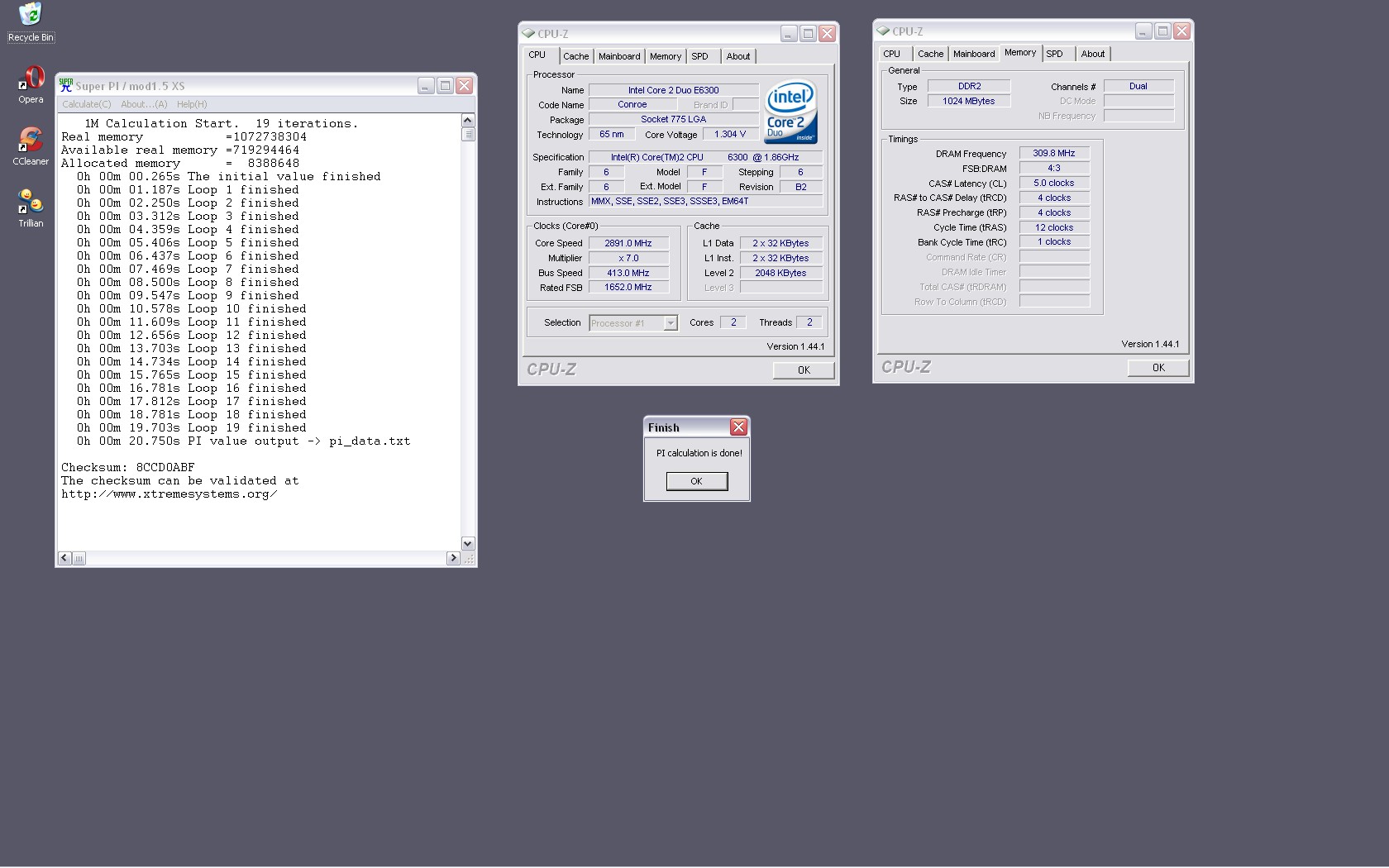Image resolution: width=1389 pixels, height=868 pixels.
Task: Launch Trillian from the desktop
Action: click(x=31, y=208)
